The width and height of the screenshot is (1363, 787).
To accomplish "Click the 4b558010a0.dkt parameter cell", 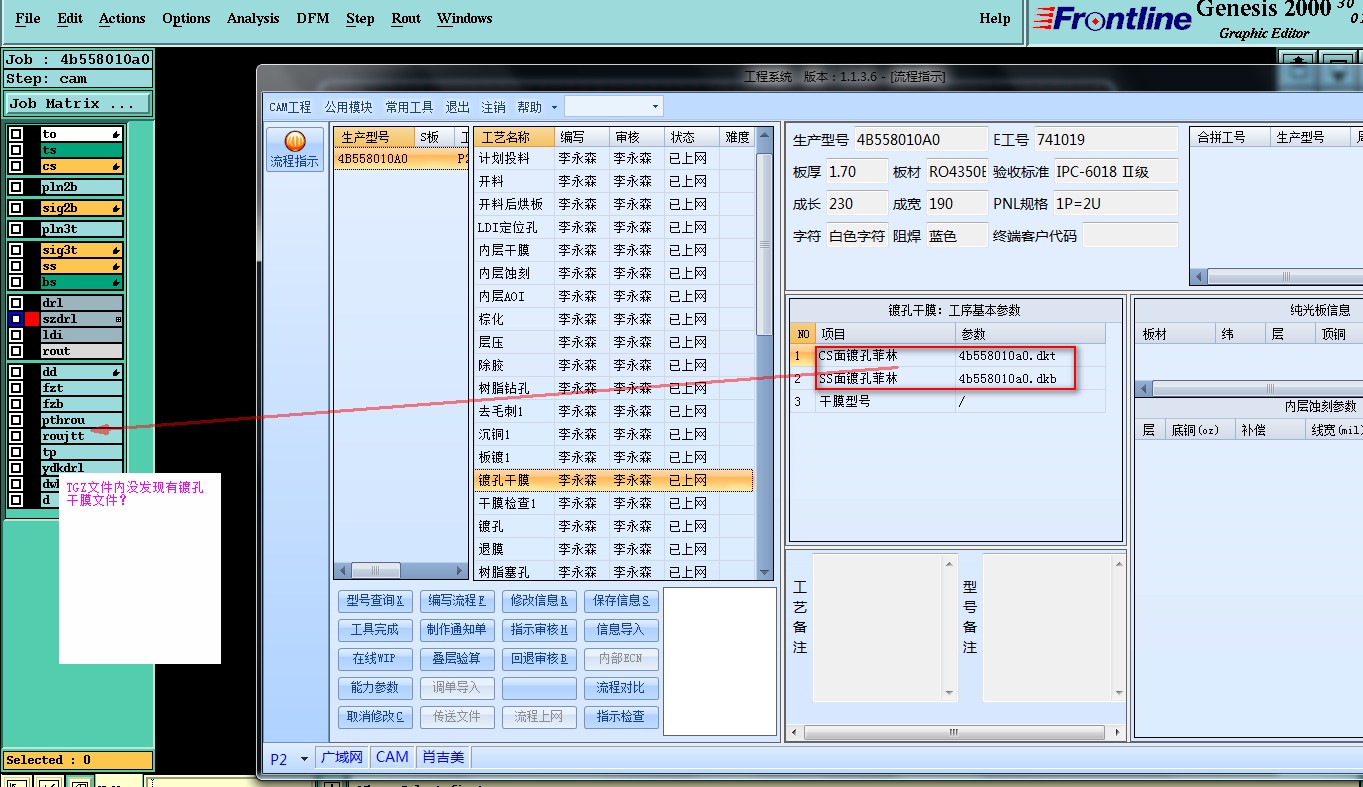I will click(1030, 355).
